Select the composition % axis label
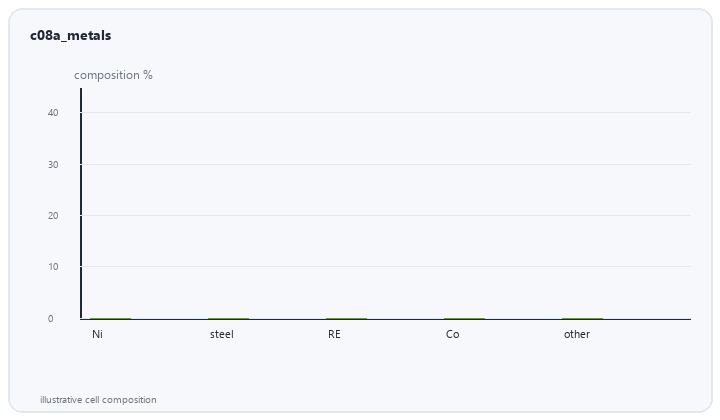This screenshot has height=420, width=720. (x=113, y=75)
